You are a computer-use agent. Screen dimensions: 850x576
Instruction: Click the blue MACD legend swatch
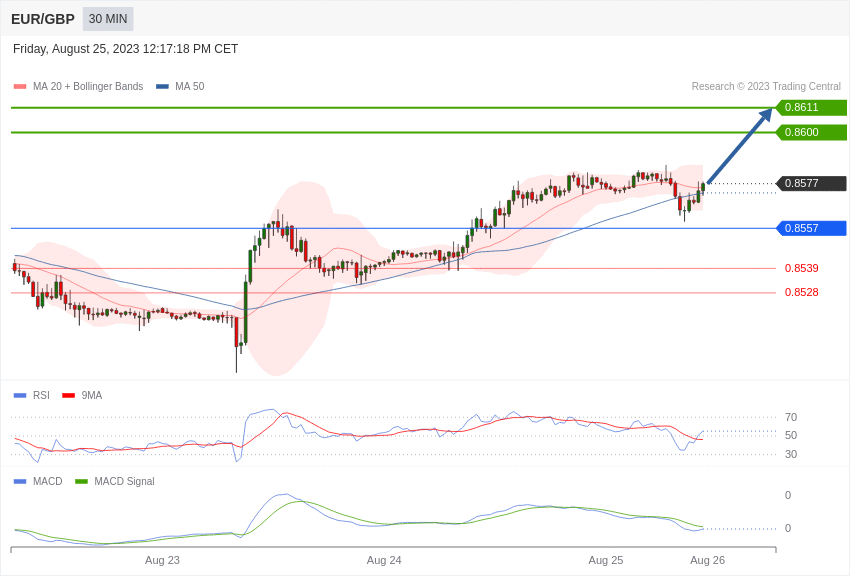pos(20,481)
